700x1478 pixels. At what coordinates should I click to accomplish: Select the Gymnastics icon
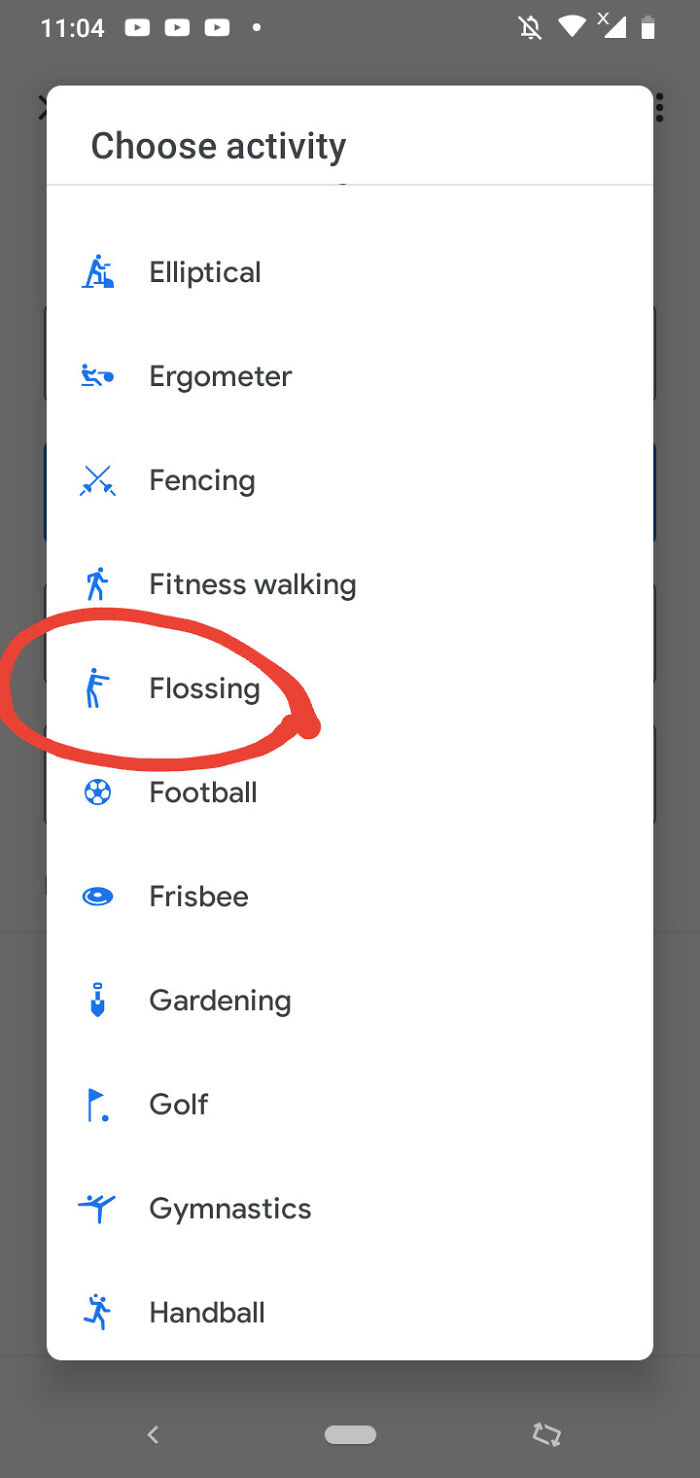96,1207
